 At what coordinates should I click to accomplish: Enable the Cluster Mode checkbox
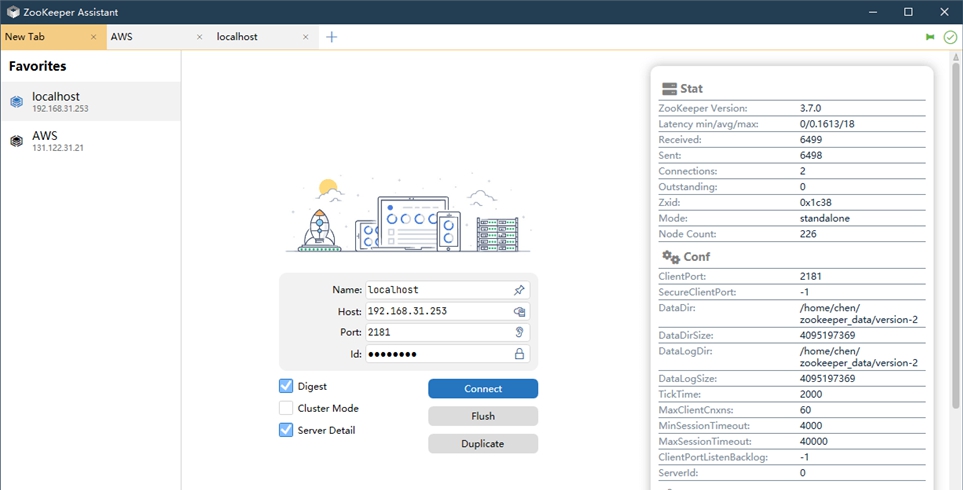(286, 408)
